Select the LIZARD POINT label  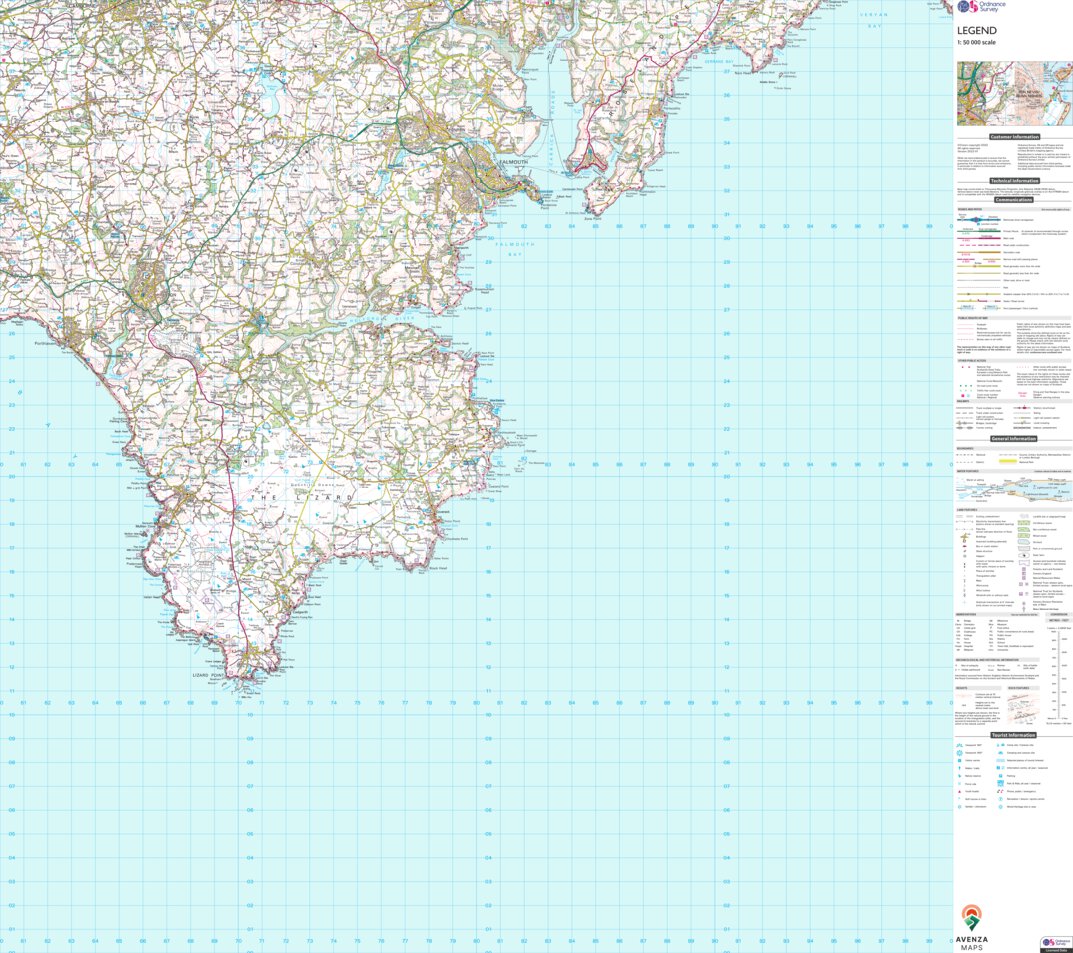pyautogui.click(x=208, y=675)
